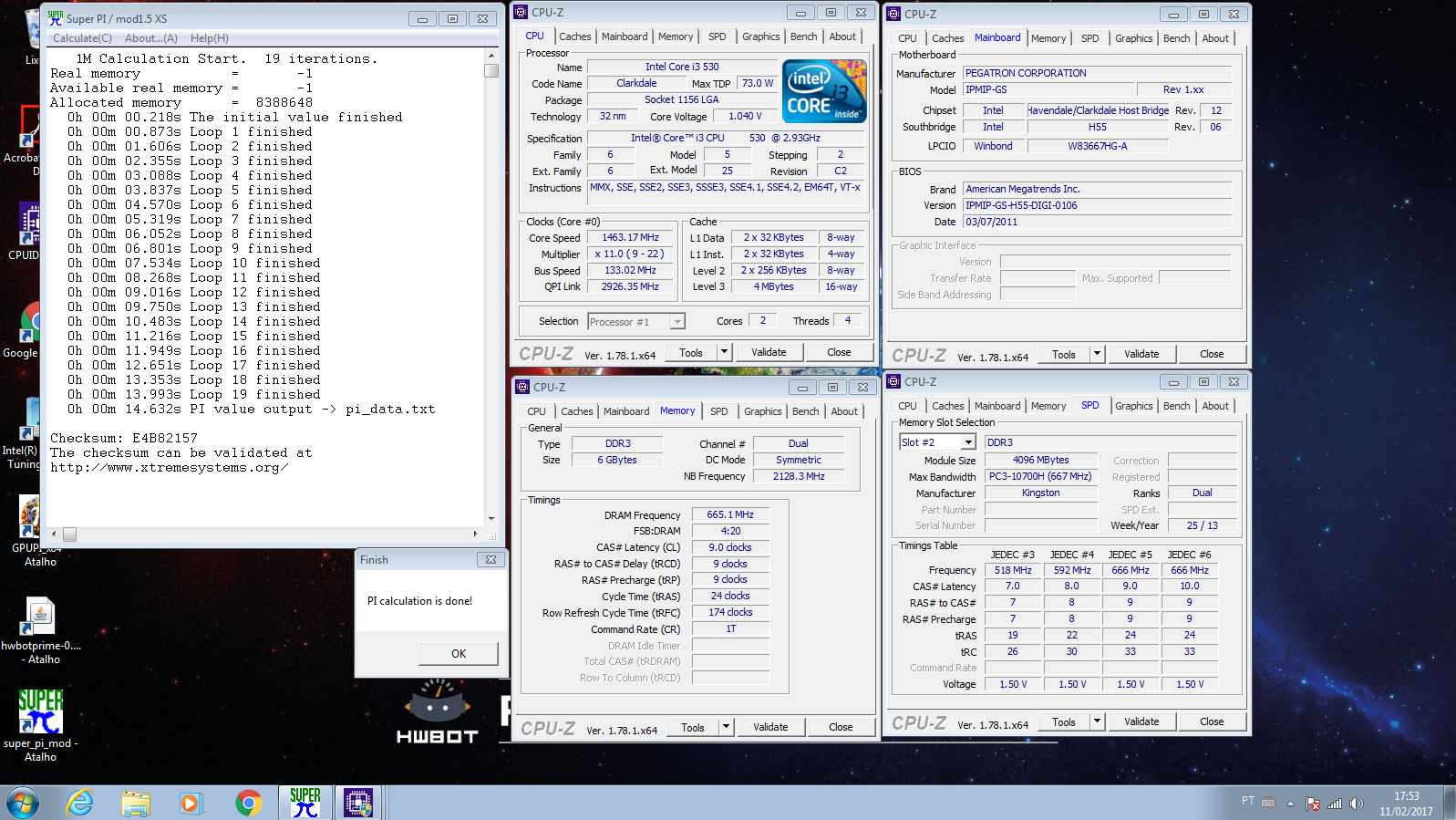
Task: Expand Tools arrow in Memory window
Action: click(727, 727)
